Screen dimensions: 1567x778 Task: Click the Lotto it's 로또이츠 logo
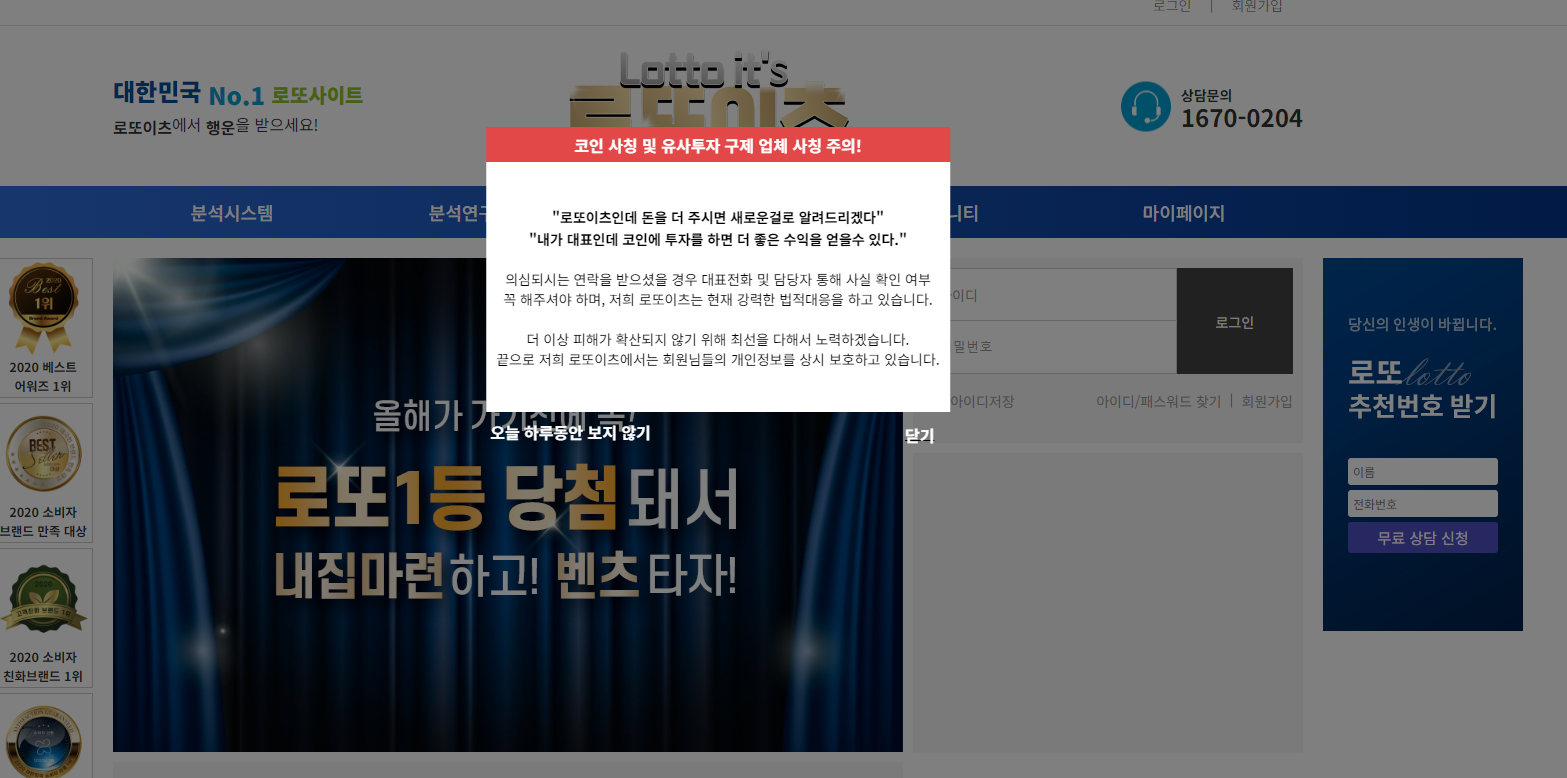click(708, 90)
